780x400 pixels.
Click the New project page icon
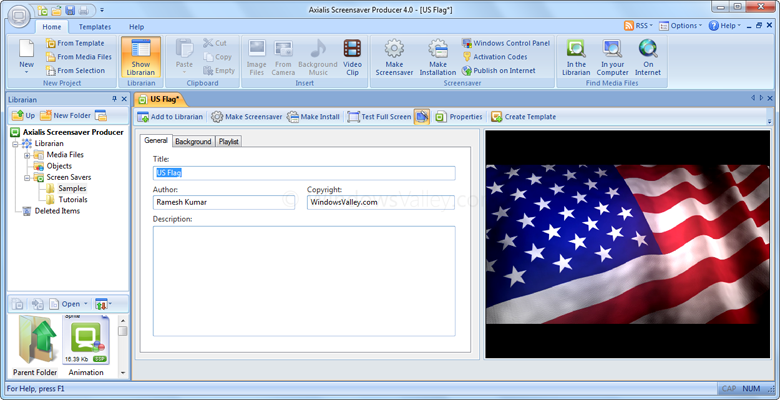[26, 49]
